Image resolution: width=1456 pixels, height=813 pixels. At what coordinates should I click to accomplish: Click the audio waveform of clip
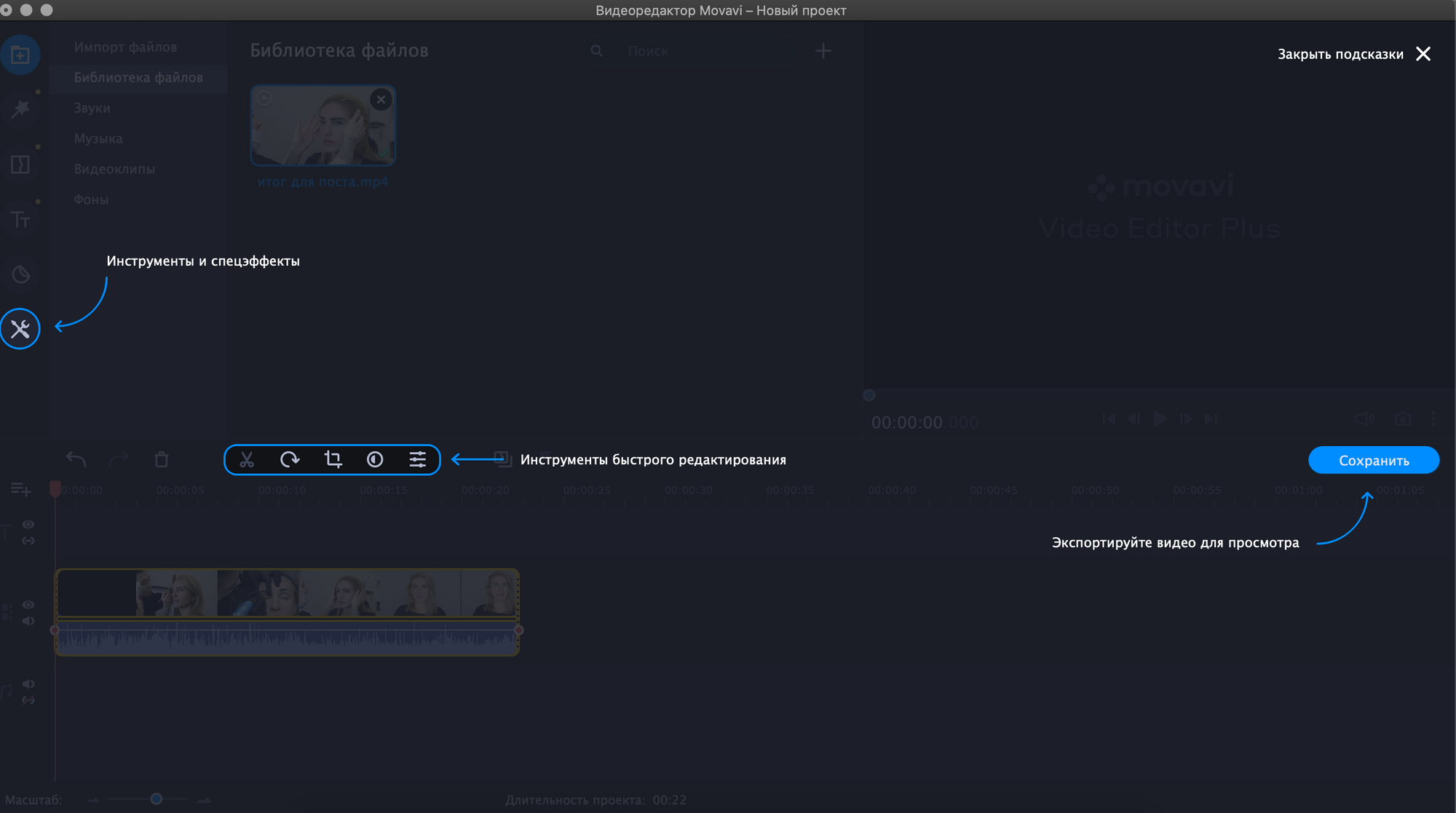(x=287, y=637)
